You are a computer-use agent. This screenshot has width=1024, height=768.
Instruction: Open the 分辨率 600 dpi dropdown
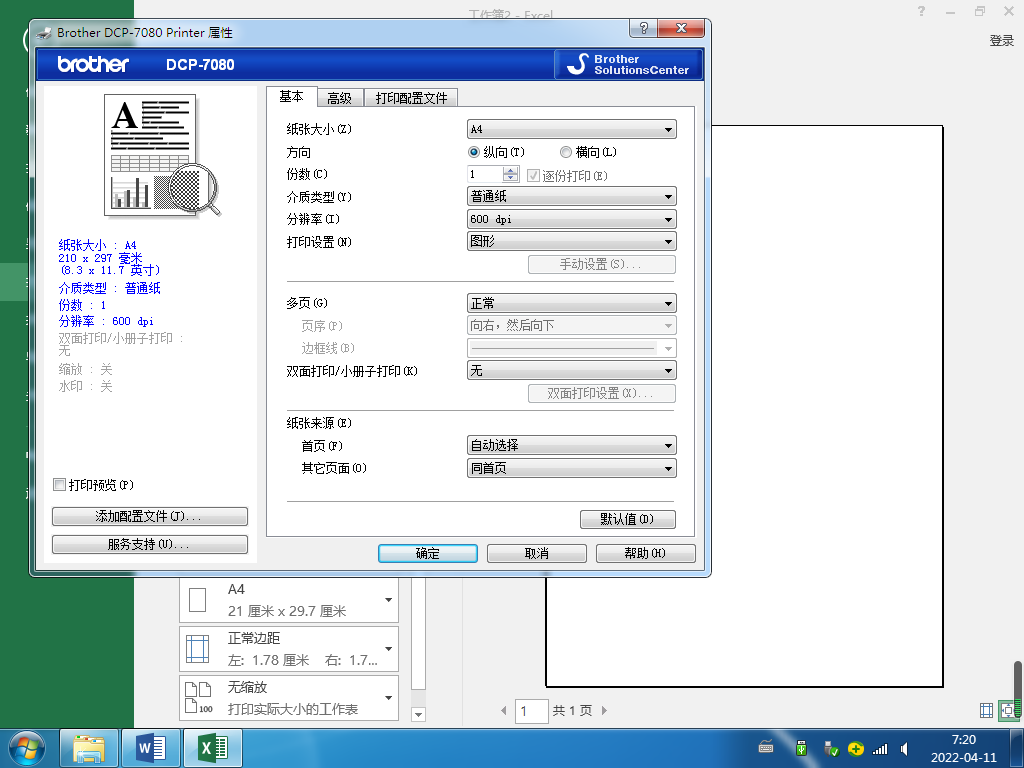[571, 219]
